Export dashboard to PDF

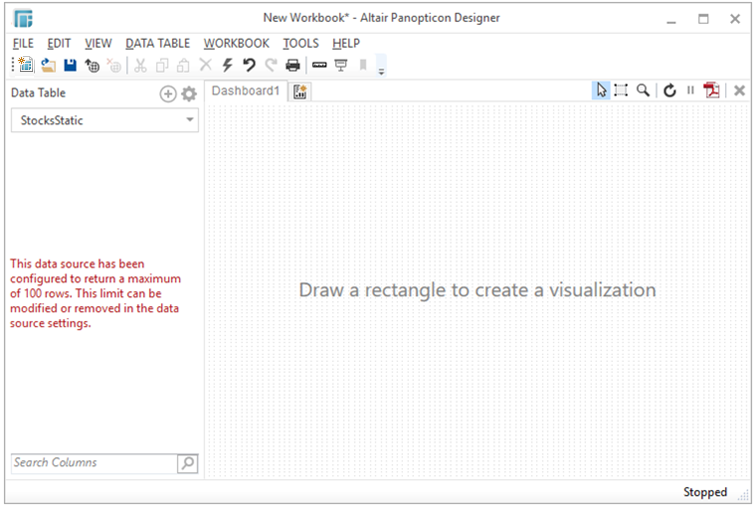click(x=712, y=90)
